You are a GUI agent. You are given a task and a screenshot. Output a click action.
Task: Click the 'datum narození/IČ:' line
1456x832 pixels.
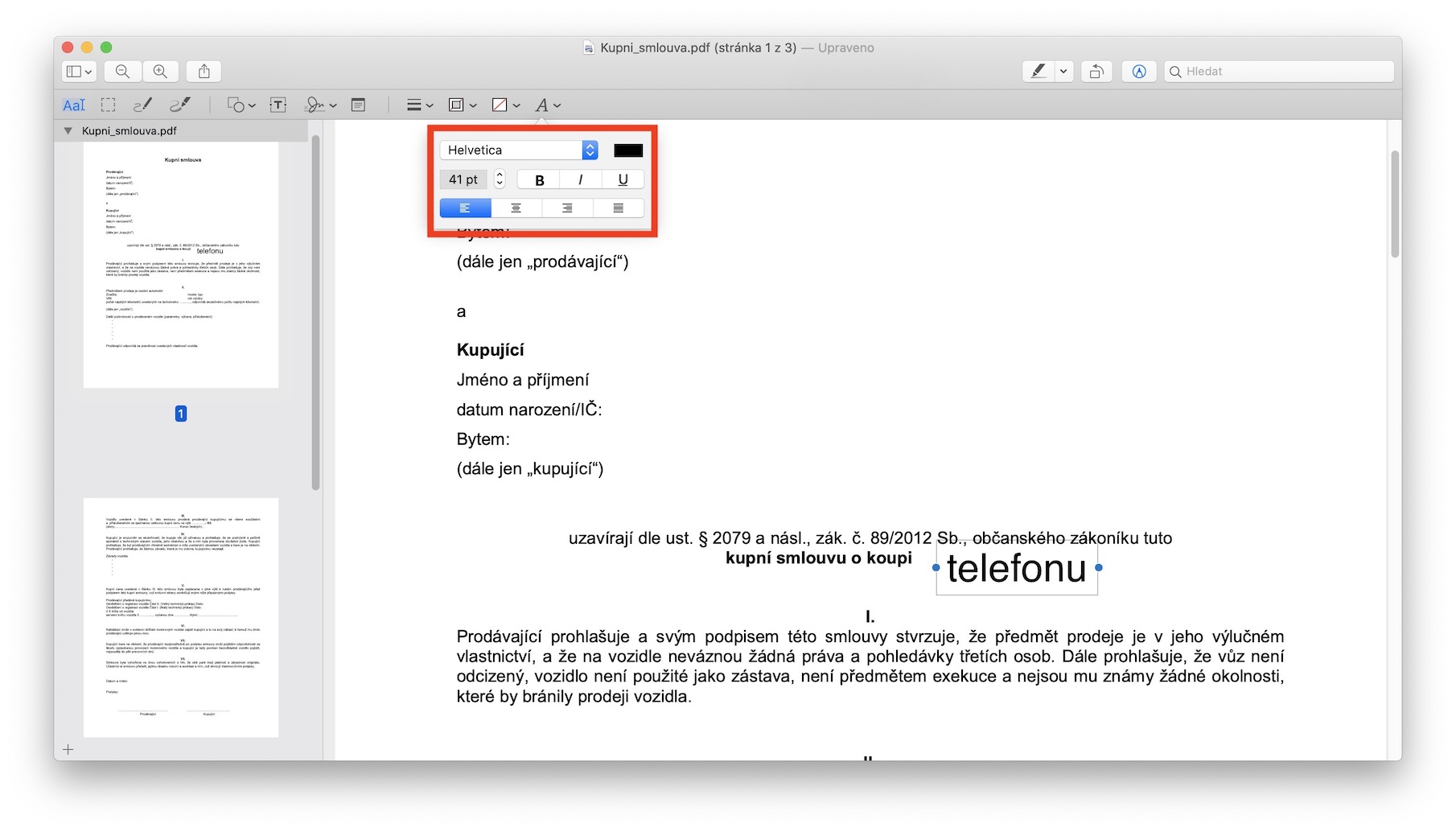pos(529,410)
